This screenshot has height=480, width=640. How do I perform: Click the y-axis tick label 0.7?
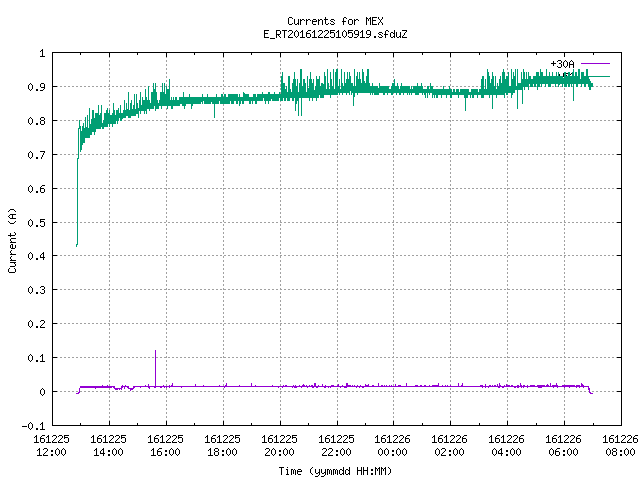(x=36, y=155)
